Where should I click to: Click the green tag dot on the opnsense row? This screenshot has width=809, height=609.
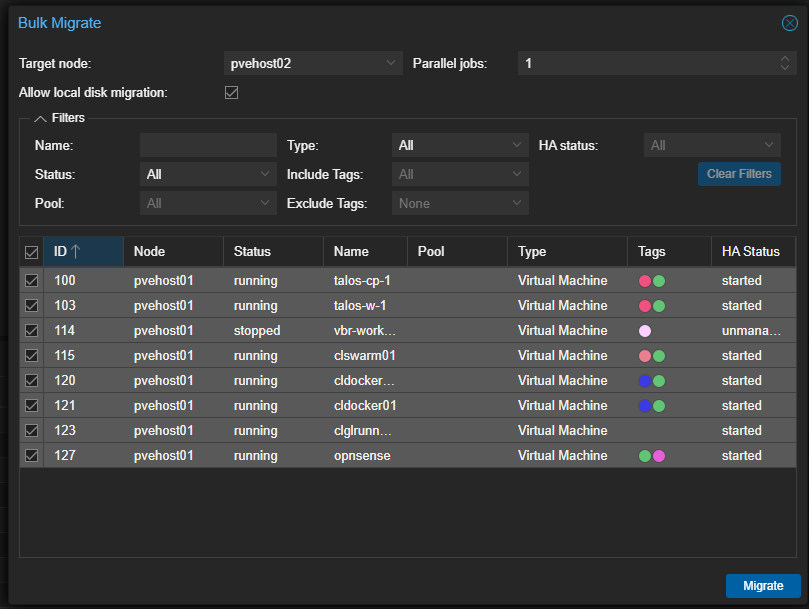644,455
